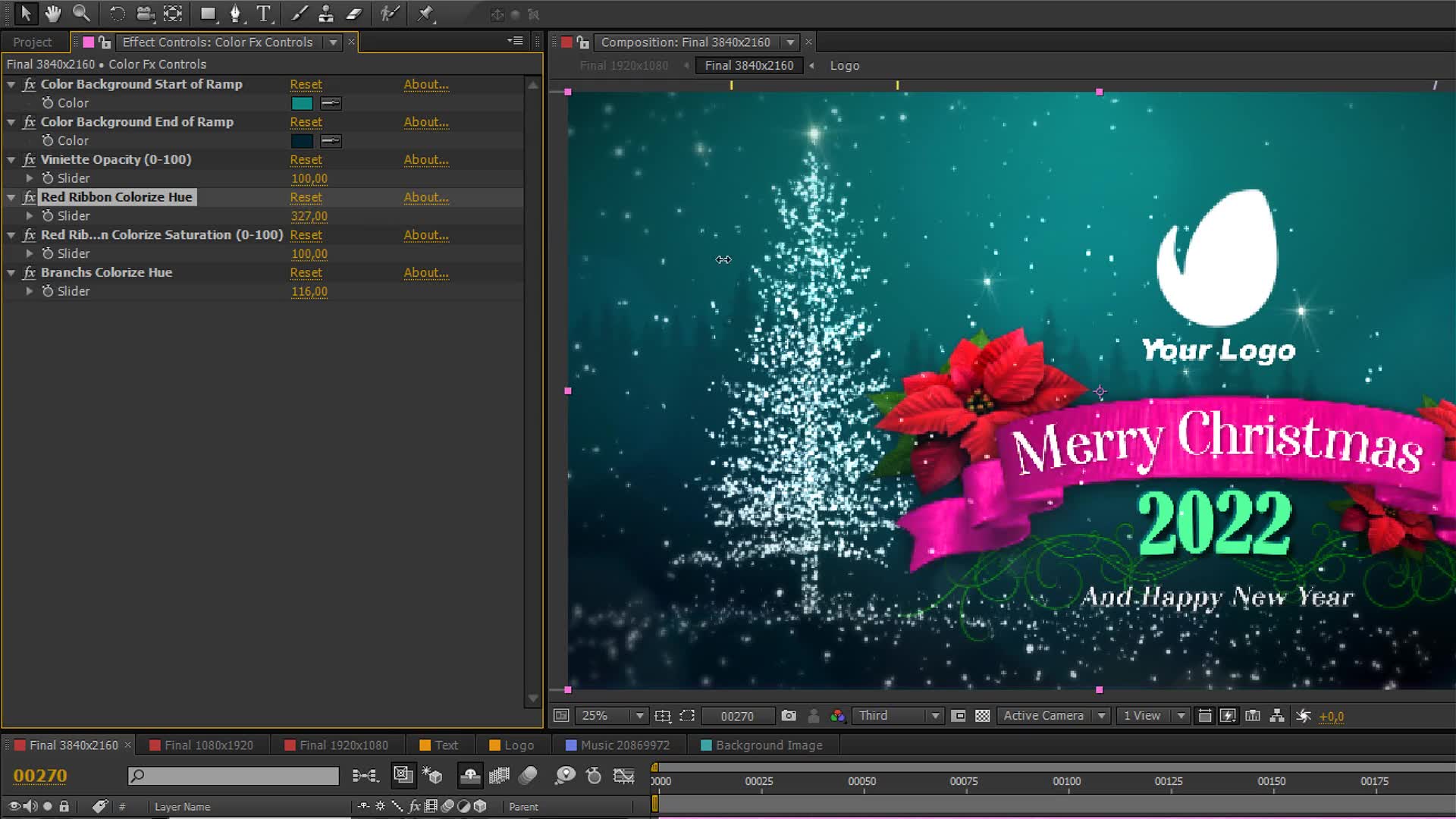Toggle fx enable on Viniette Opacity effect
The image size is (1456, 819).
pos(29,159)
